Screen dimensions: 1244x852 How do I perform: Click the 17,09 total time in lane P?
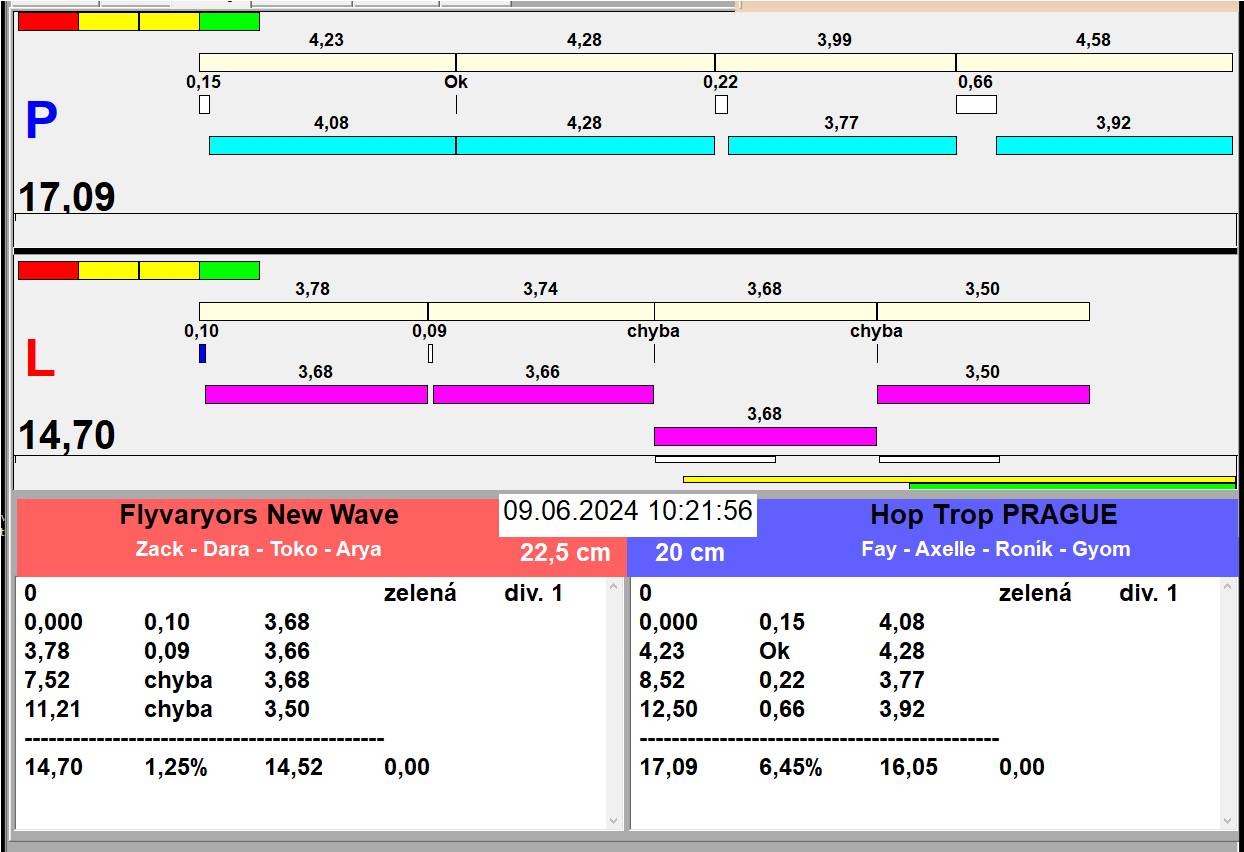point(67,196)
